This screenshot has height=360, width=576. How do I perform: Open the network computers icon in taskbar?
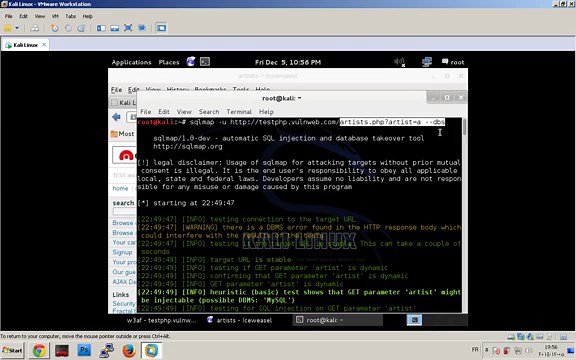pyautogui.click(x=107, y=350)
